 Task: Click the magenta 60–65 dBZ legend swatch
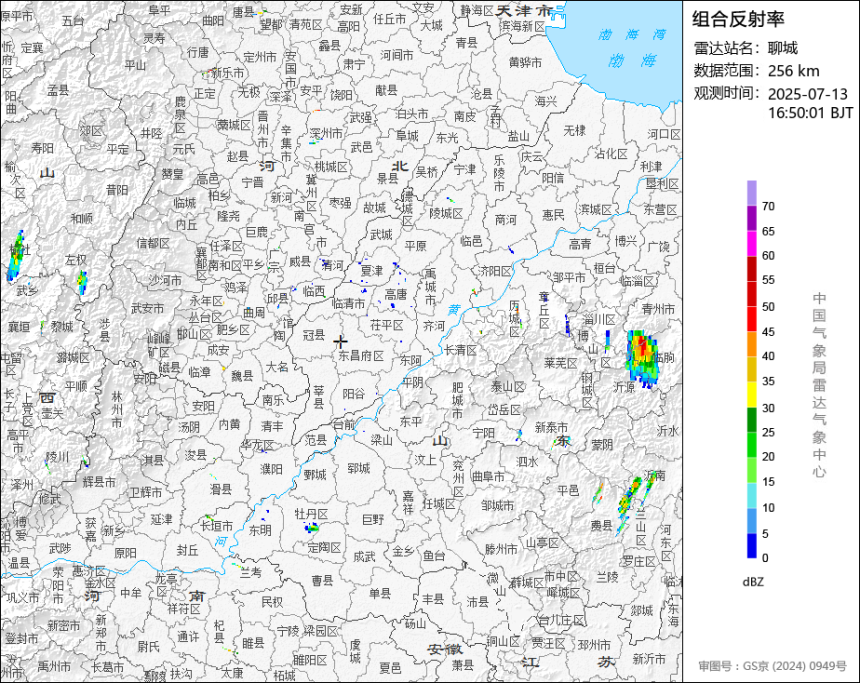tap(751, 244)
